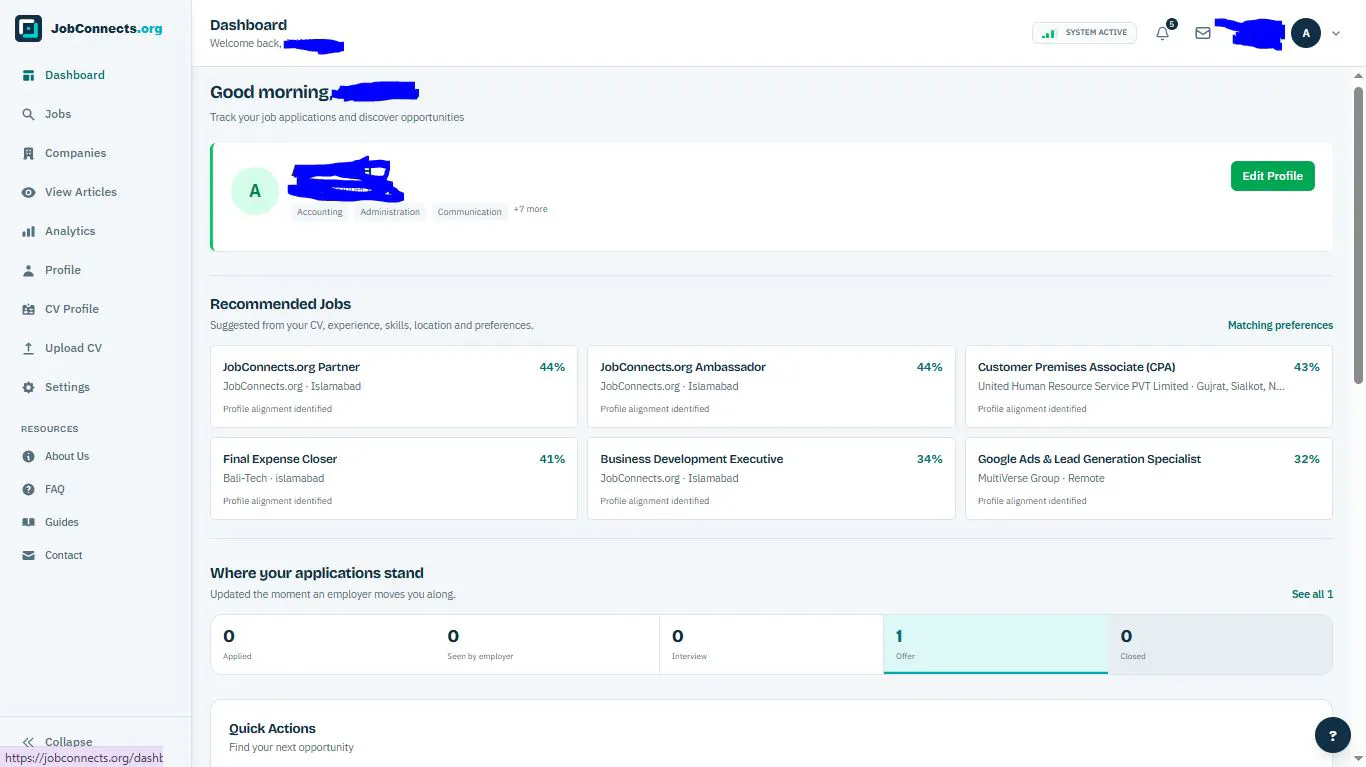Click the View Articles eye icon
The width and height of the screenshot is (1366, 767).
pos(28,192)
